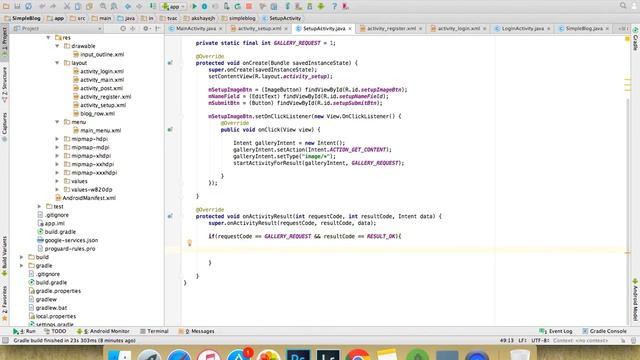Collapse the layout folder
This screenshot has width=640, height=360.
coord(57,62)
